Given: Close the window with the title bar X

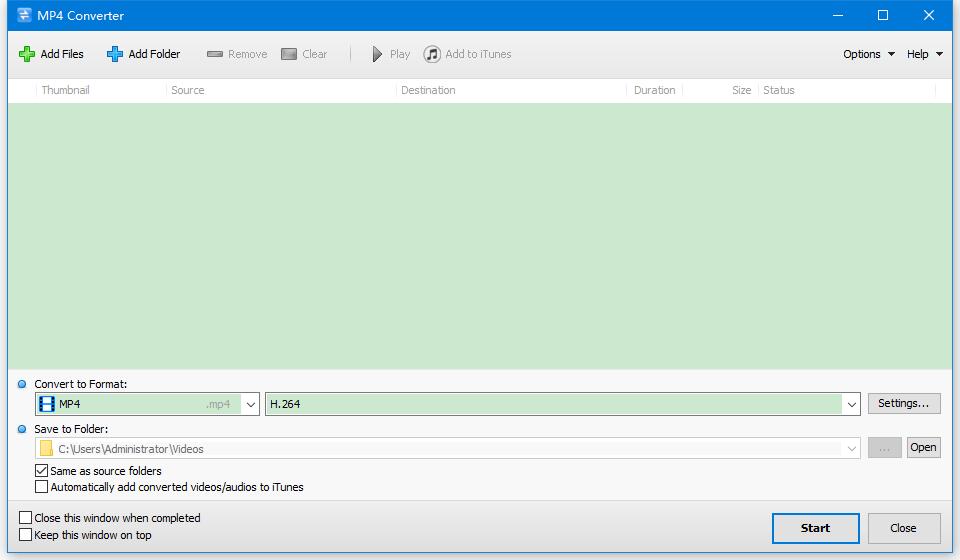Looking at the screenshot, I should 929,15.
